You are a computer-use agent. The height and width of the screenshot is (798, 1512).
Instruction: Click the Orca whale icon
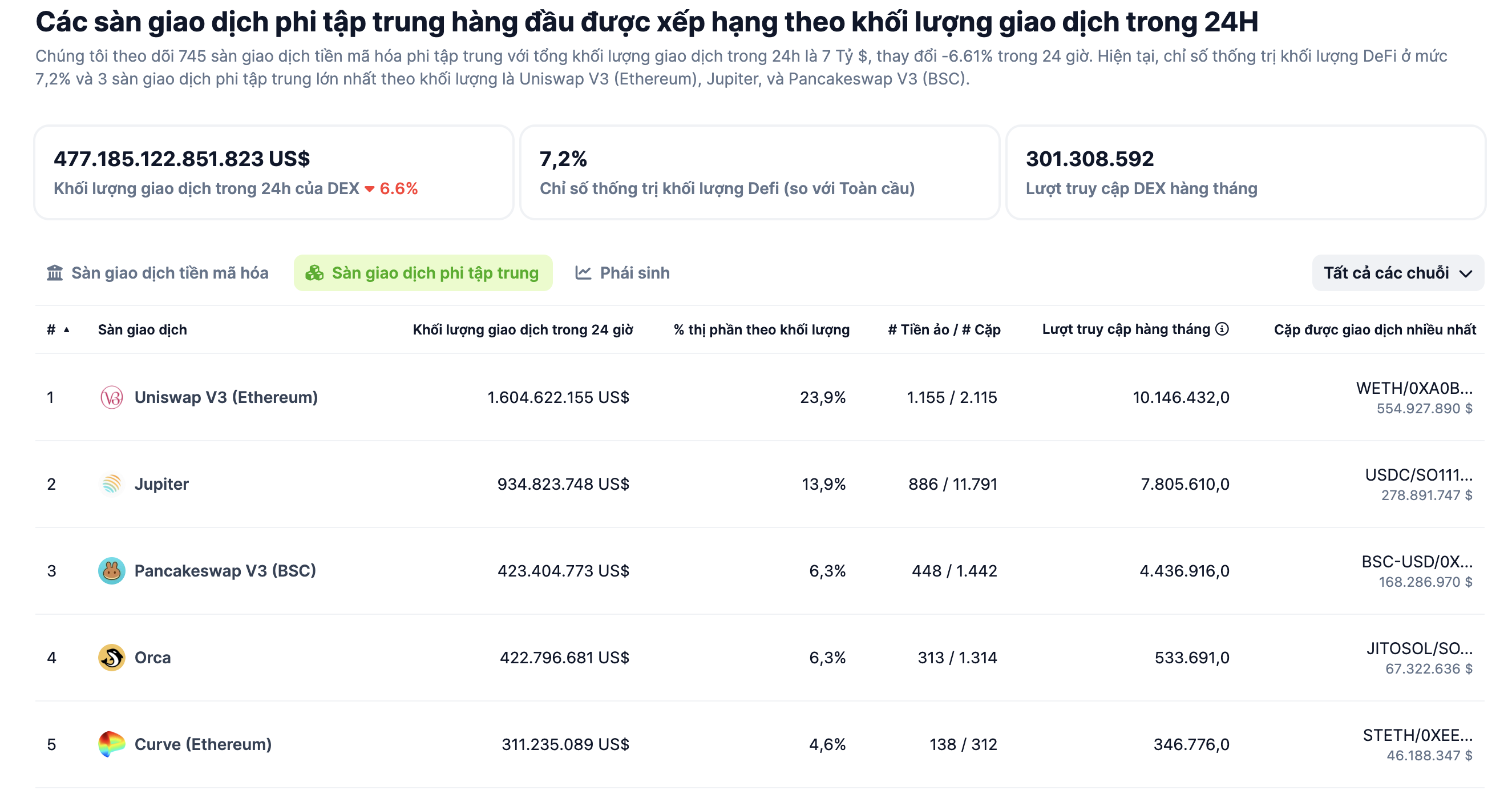tap(110, 657)
